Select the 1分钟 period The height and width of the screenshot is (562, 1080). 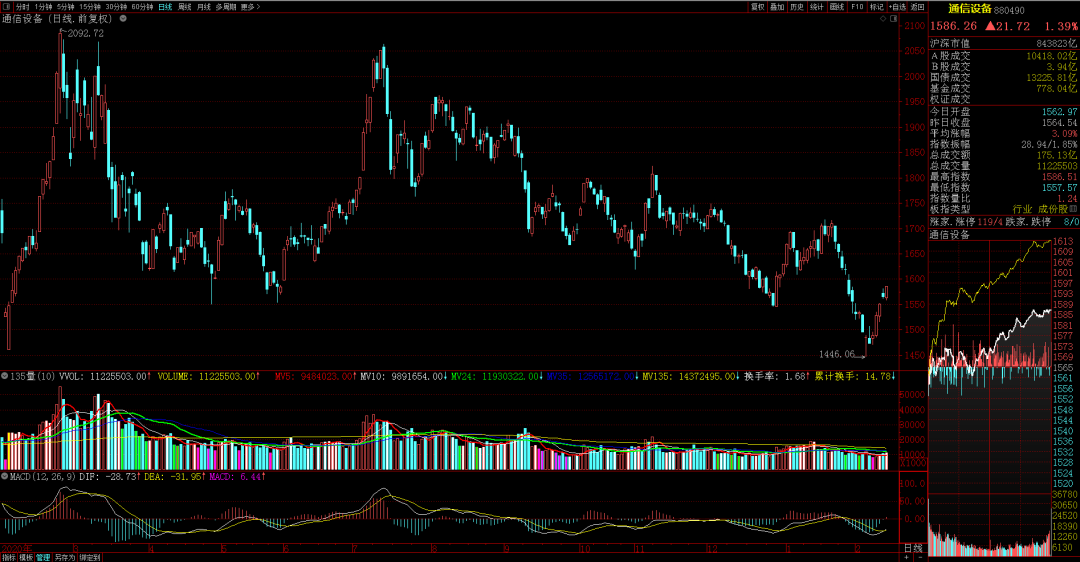pyautogui.click(x=43, y=7)
